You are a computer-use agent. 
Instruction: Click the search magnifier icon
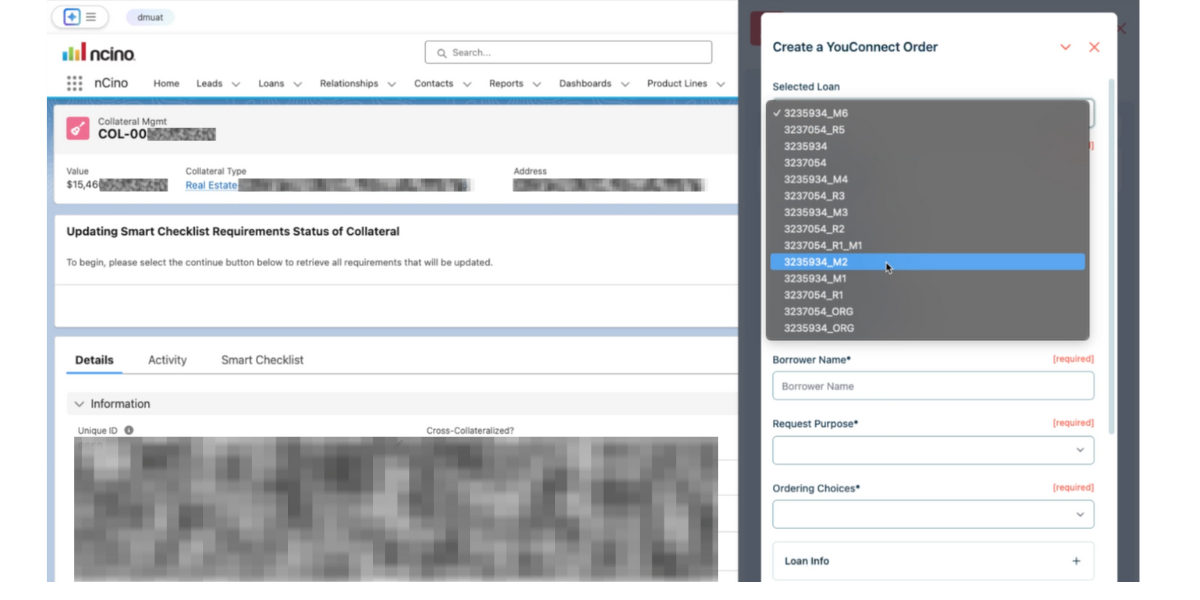442,53
